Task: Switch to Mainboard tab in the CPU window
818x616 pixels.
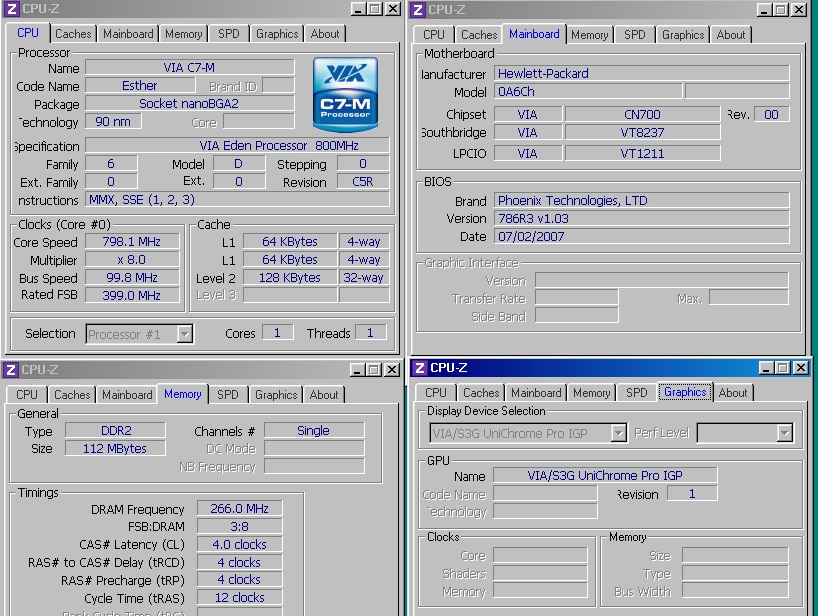Action: pyautogui.click(x=128, y=34)
